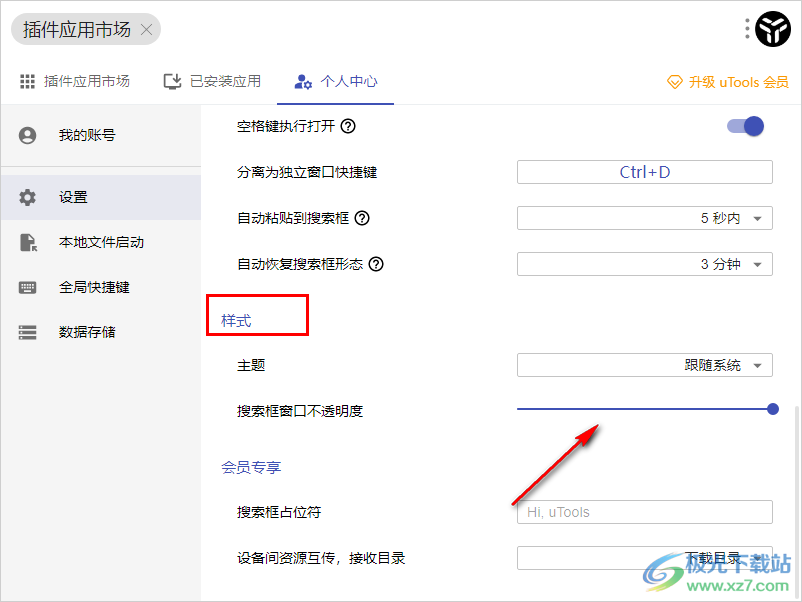Click the 主题 label

pyautogui.click(x=251, y=365)
